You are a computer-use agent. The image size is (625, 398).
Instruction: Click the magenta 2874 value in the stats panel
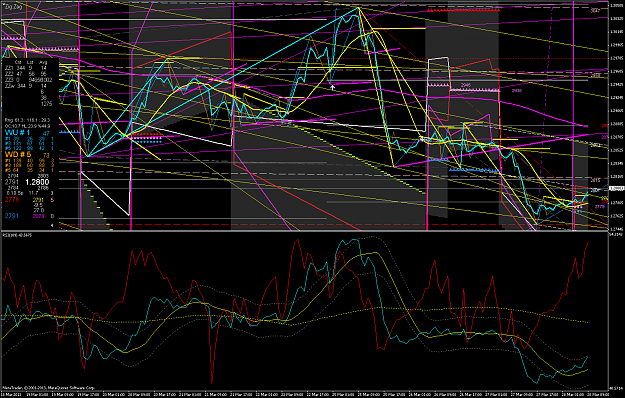point(38,216)
